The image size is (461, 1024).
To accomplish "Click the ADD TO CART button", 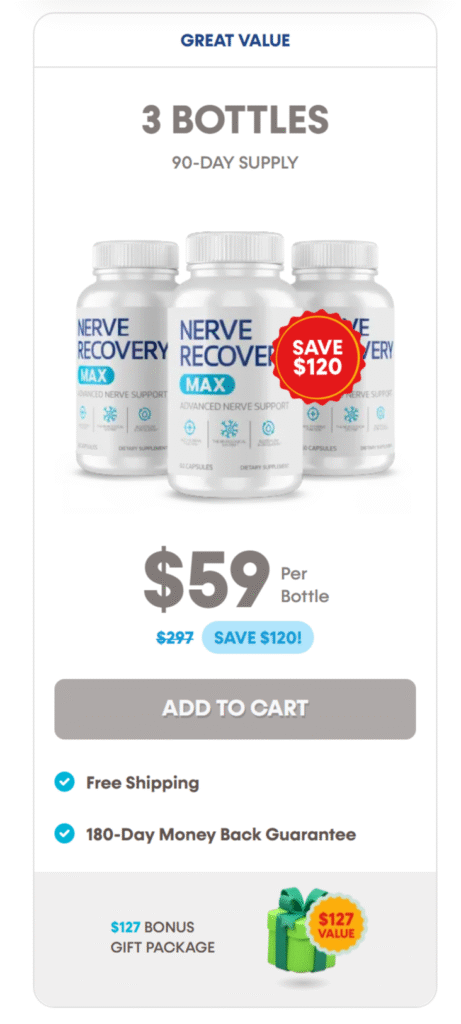I will pos(235,709).
